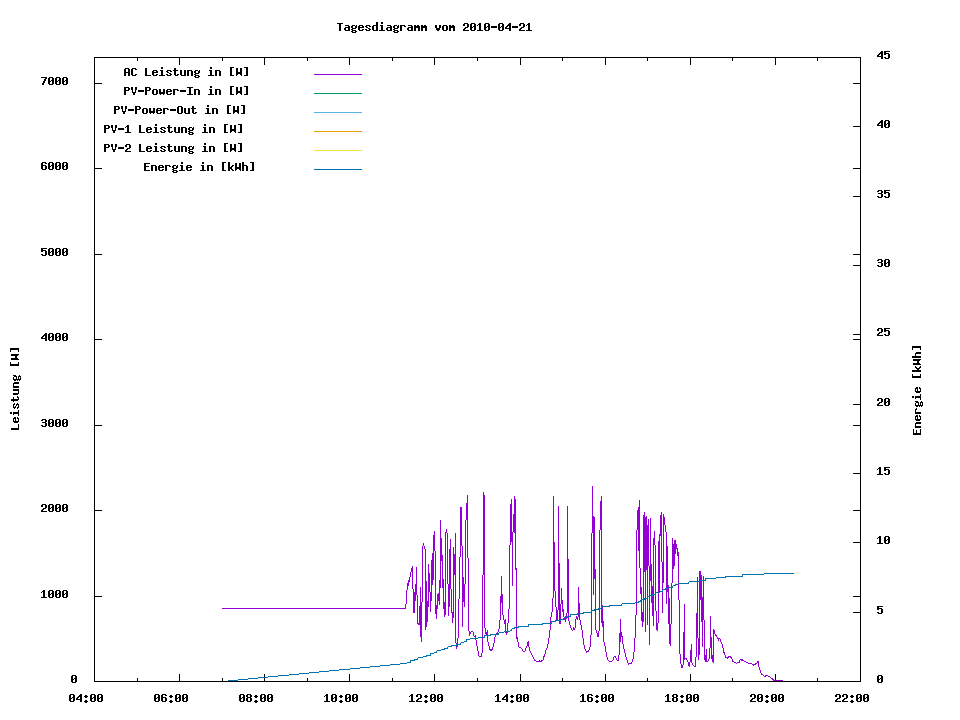Click the purple line sample beside AC Leistung
The image size is (960, 720).
point(337,74)
